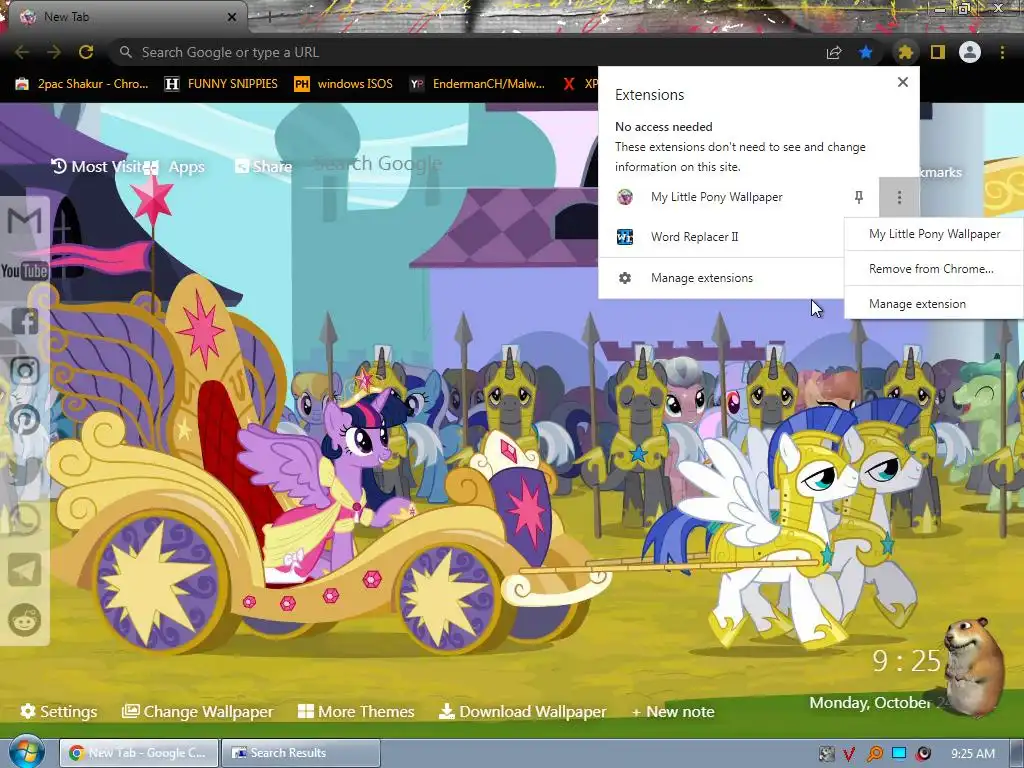
Task: Open the EndermanCH/Malw... bookmark
Action: coord(477,84)
